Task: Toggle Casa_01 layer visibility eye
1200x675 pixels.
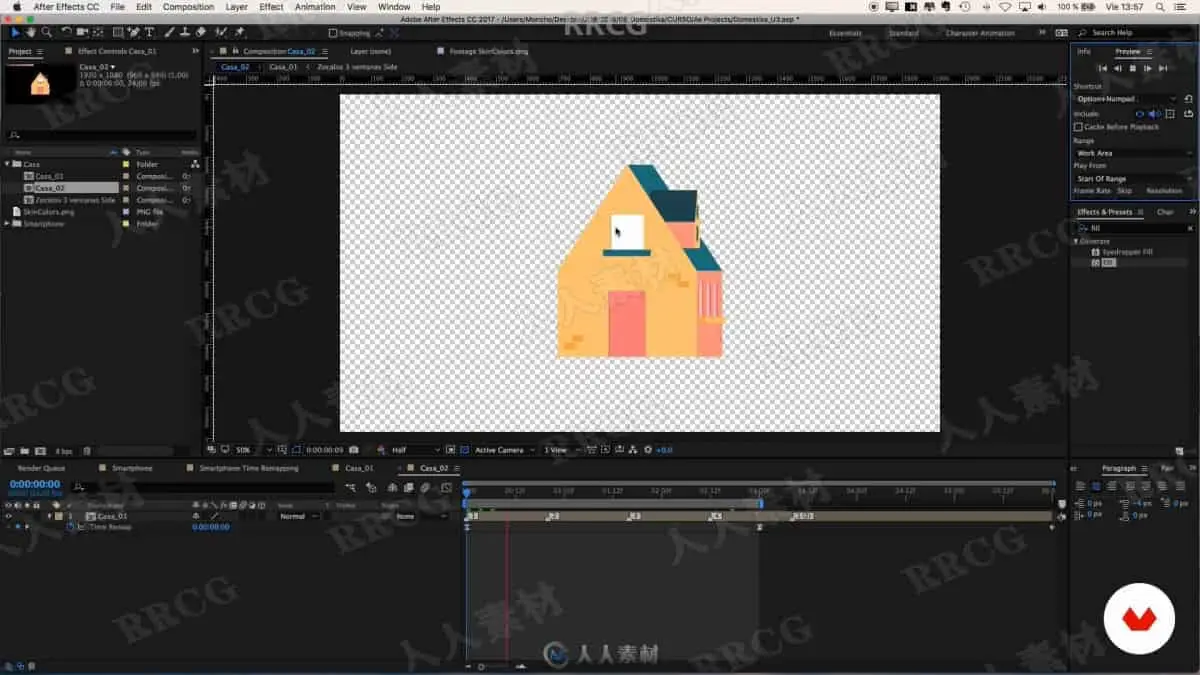Action: [x=9, y=517]
